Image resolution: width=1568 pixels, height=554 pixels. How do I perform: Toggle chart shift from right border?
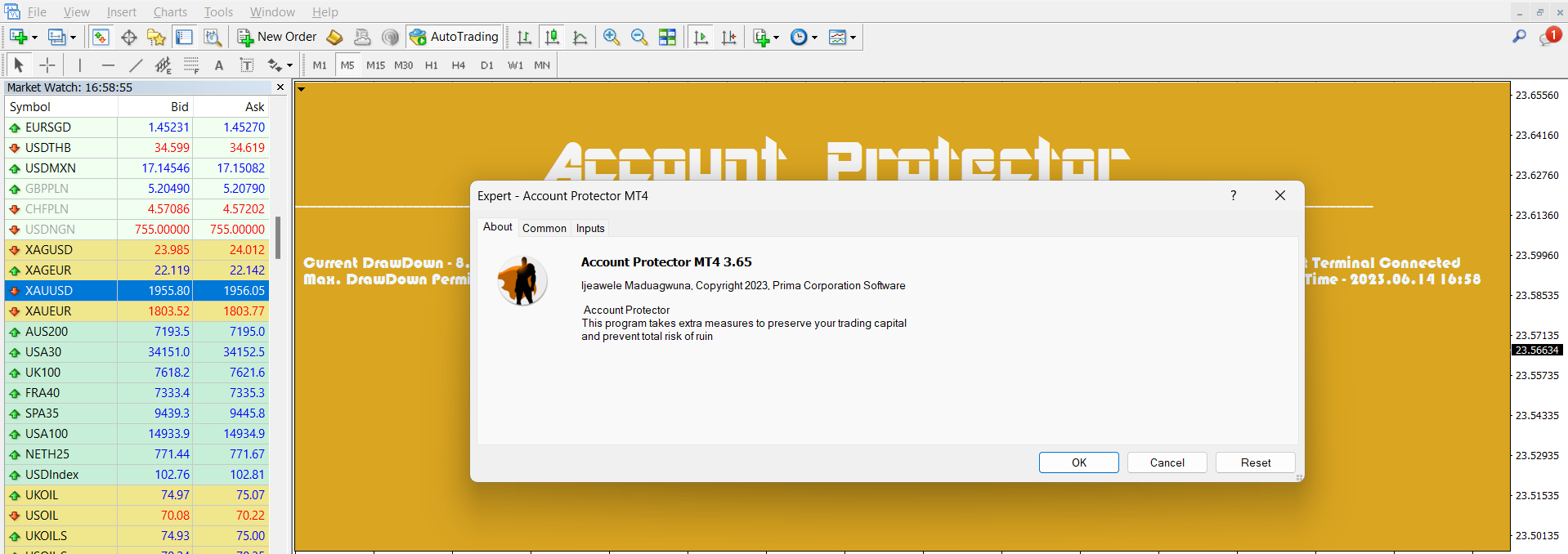click(728, 37)
